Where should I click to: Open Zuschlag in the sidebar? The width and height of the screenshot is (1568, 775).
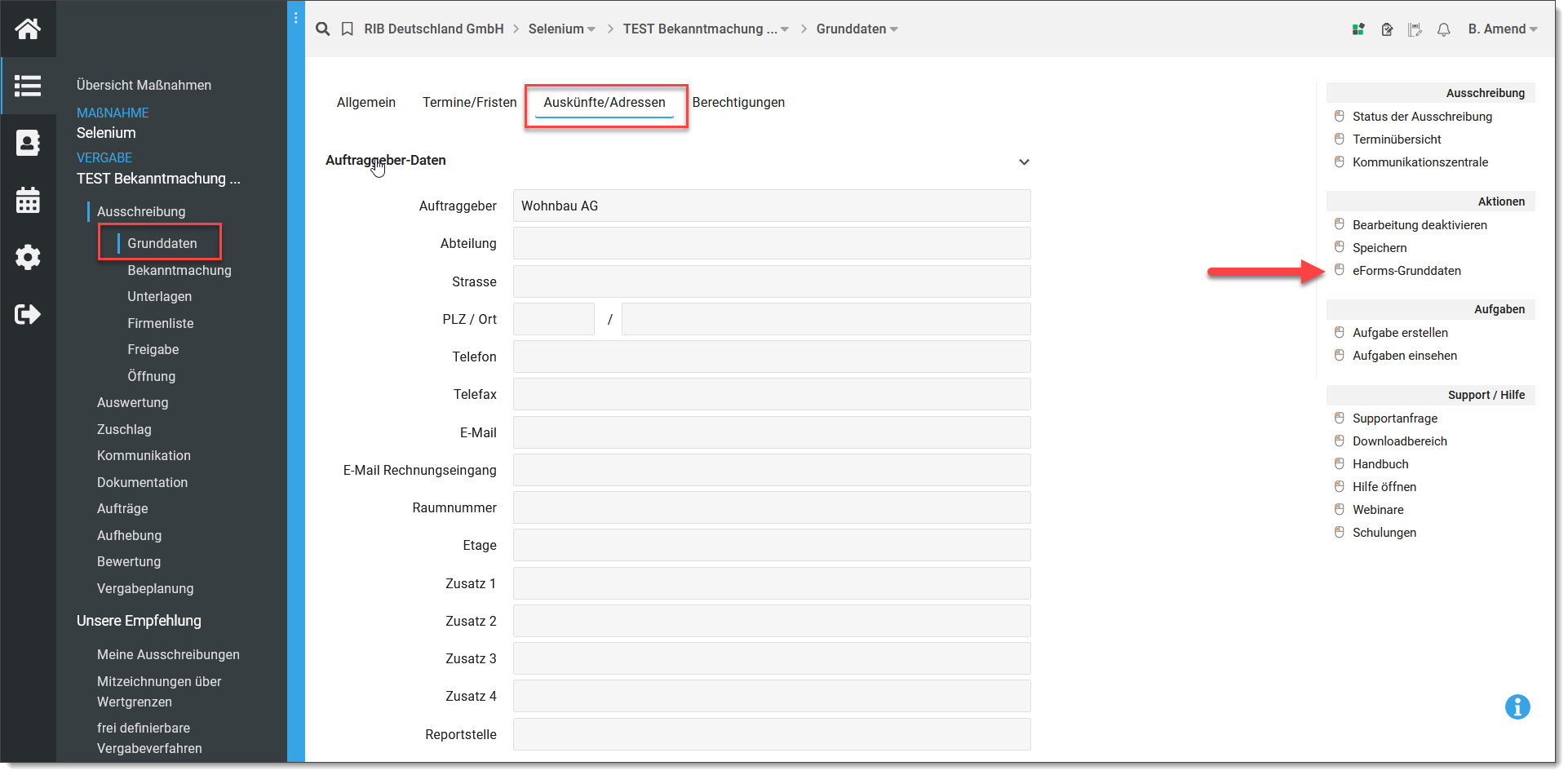[x=124, y=429]
